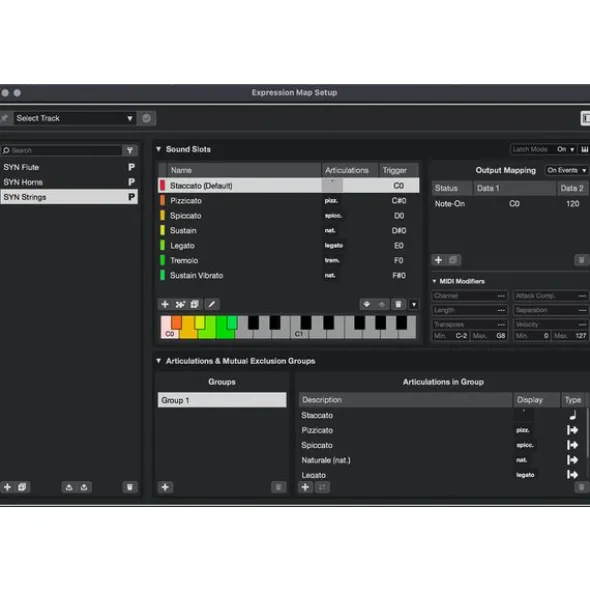Open the On Events dropdown
Image resolution: width=590 pixels, height=591 pixels.
567,170
